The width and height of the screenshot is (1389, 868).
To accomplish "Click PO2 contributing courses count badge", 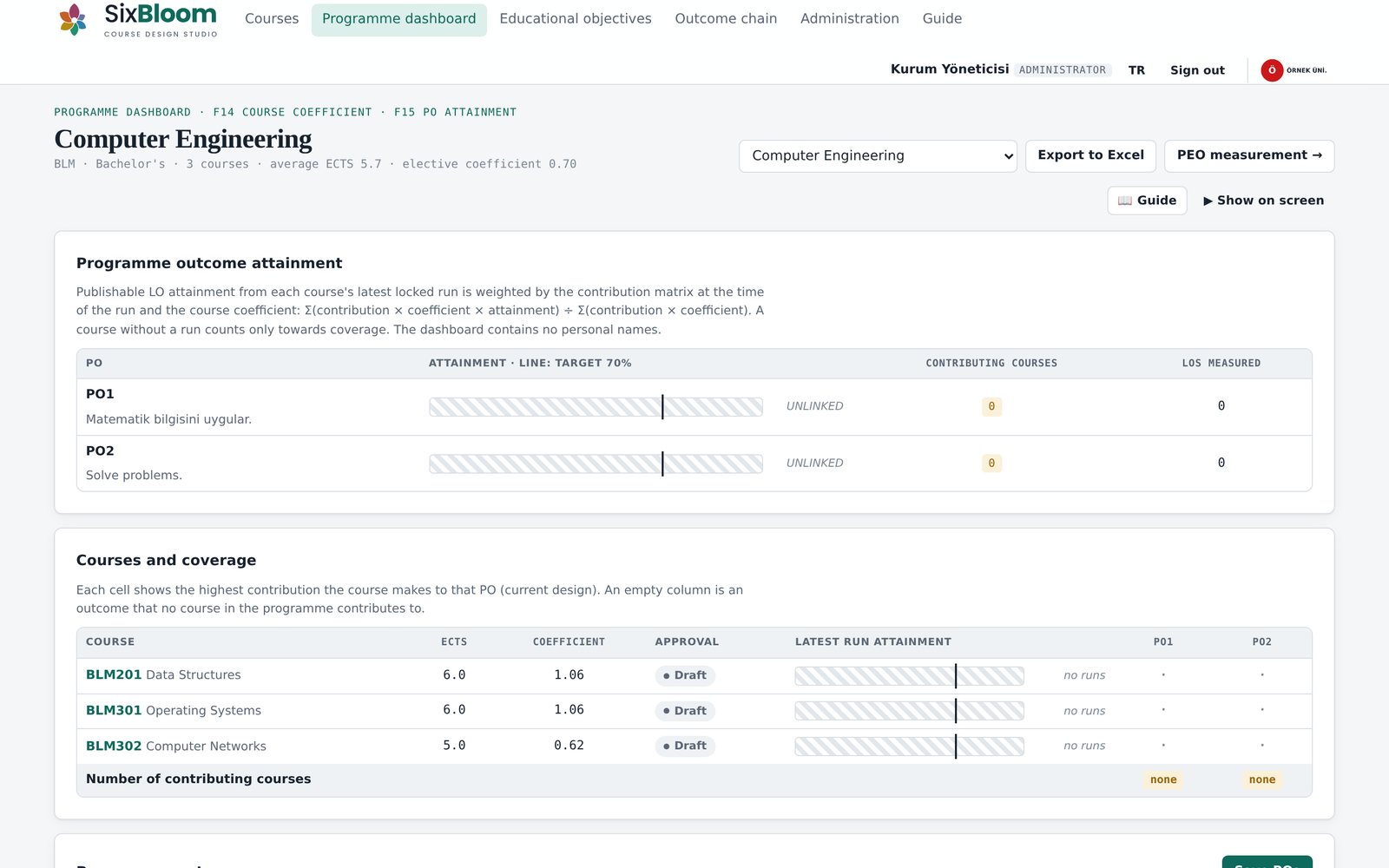I will (x=991, y=464).
